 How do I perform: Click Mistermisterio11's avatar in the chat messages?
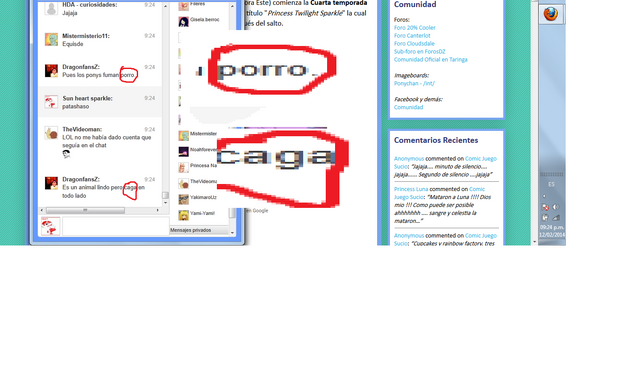point(51,39)
